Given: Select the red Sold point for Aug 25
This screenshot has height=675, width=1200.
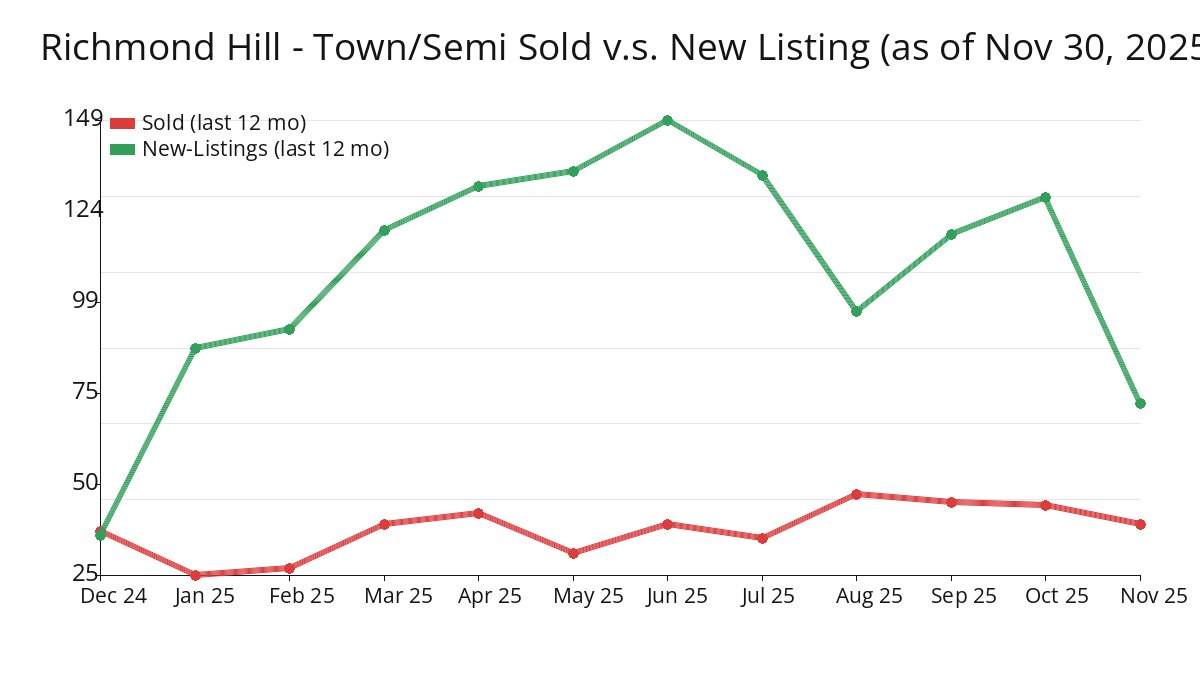Looking at the screenshot, I should coord(856,494).
